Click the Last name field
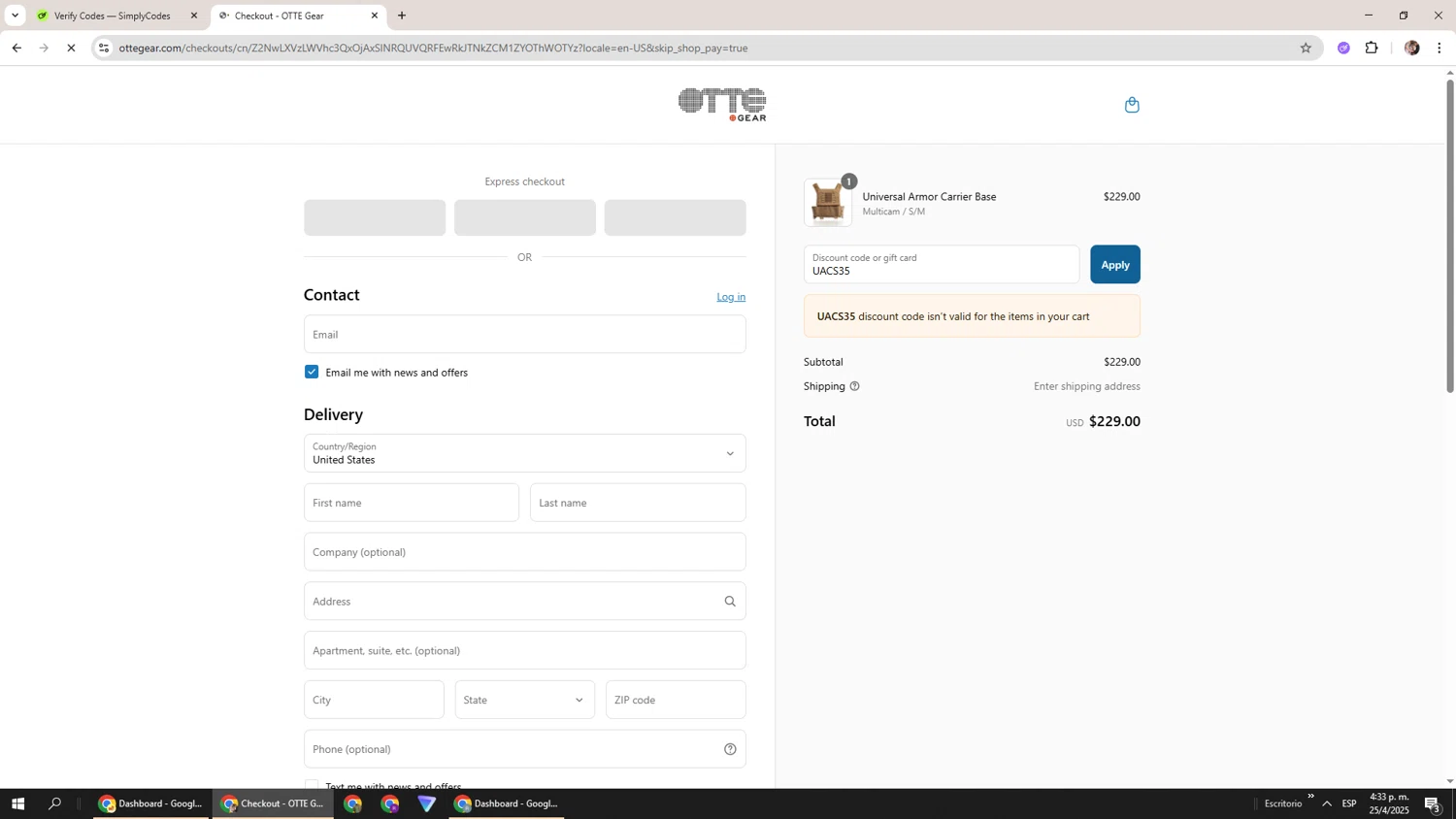The width and height of the screenshot is (1456, 819). coord(638,503)
